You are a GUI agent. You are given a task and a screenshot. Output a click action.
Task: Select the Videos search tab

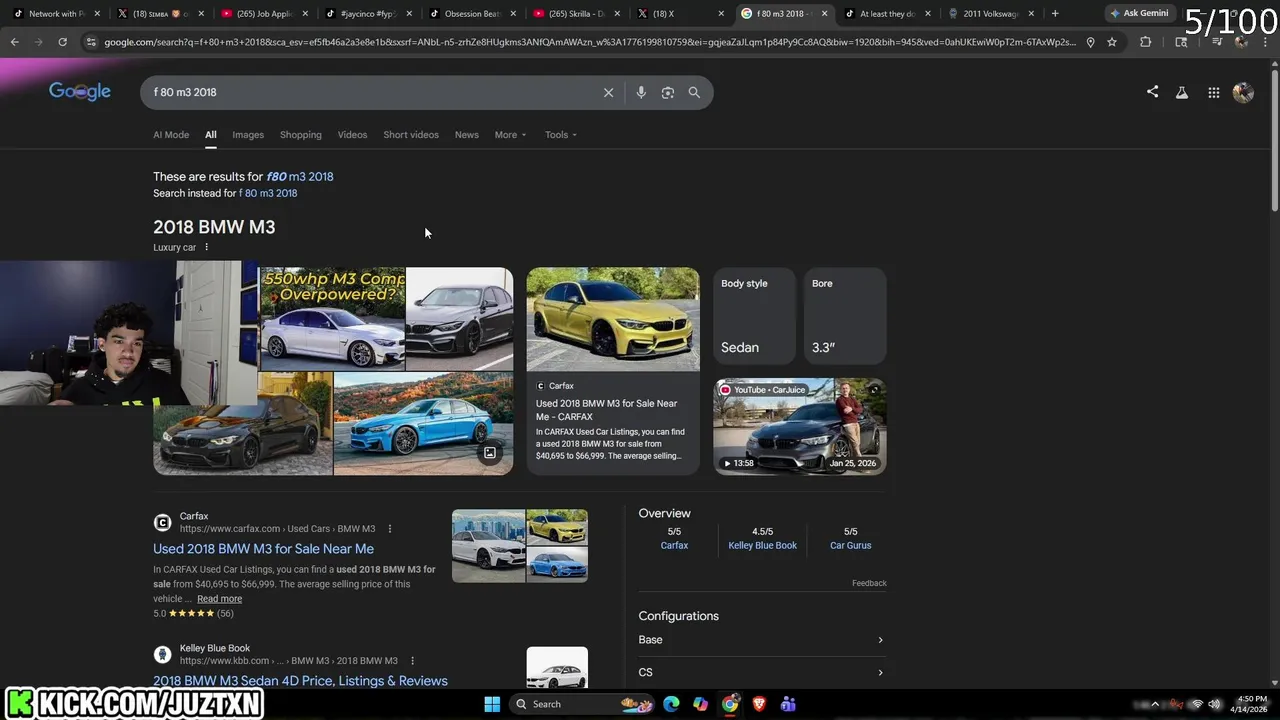(x=352, y=135)
